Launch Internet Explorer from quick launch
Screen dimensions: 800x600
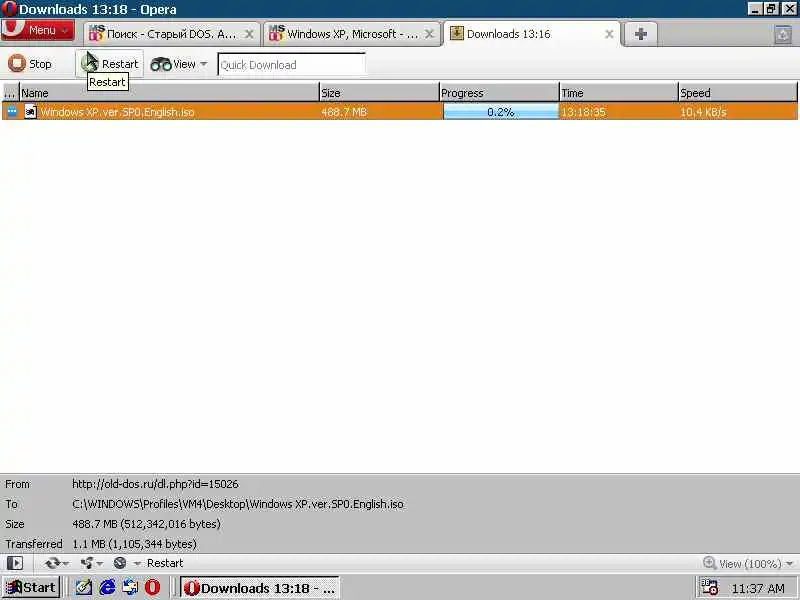(x=107, y=587)
